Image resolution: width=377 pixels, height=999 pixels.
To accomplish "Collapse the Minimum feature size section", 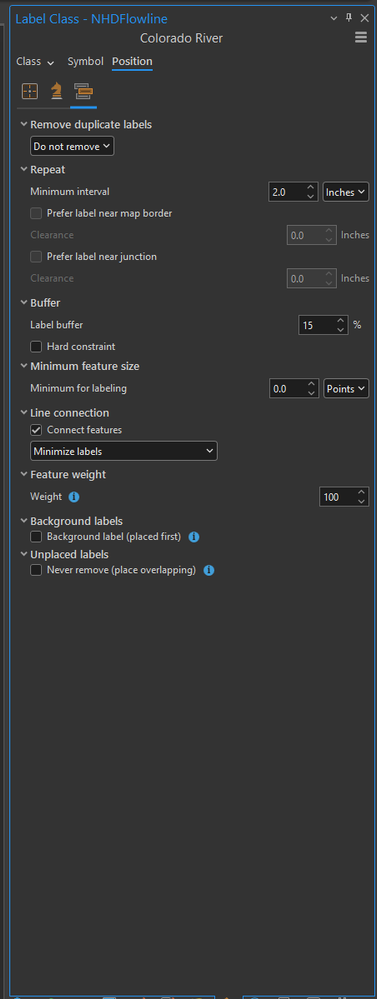I will 24,366.
